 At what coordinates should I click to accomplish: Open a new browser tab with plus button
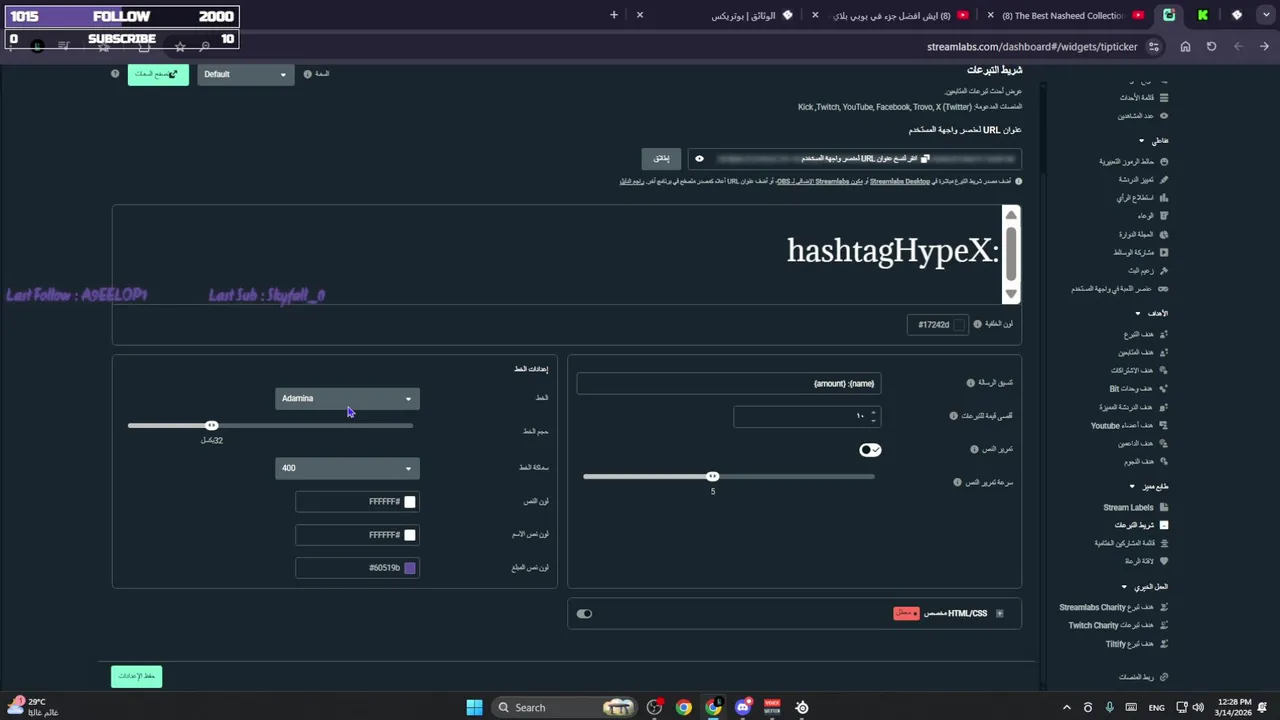coord(614,15)
